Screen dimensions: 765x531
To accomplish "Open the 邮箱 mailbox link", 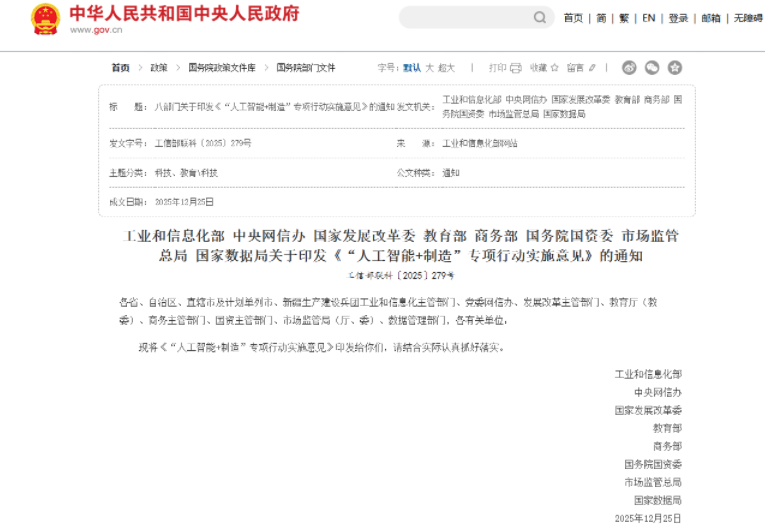I will click(x=710, y=18).
